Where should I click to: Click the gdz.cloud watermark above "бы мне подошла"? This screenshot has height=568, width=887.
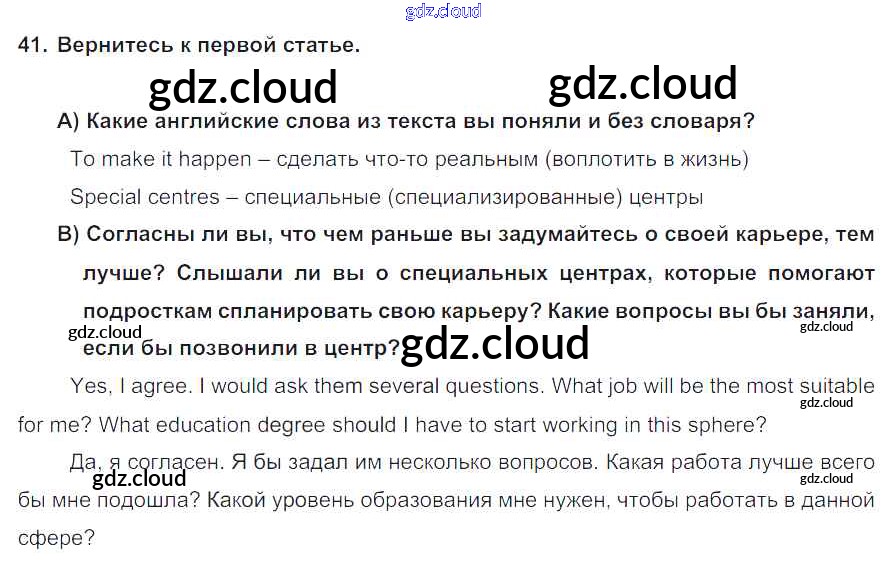point(139,479)
